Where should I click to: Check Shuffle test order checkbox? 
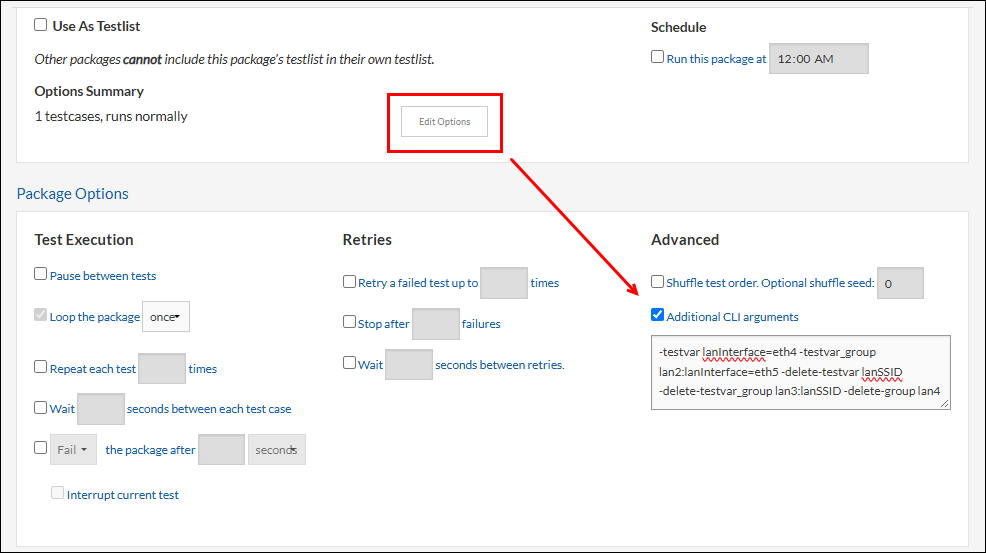tap(657, 281)
